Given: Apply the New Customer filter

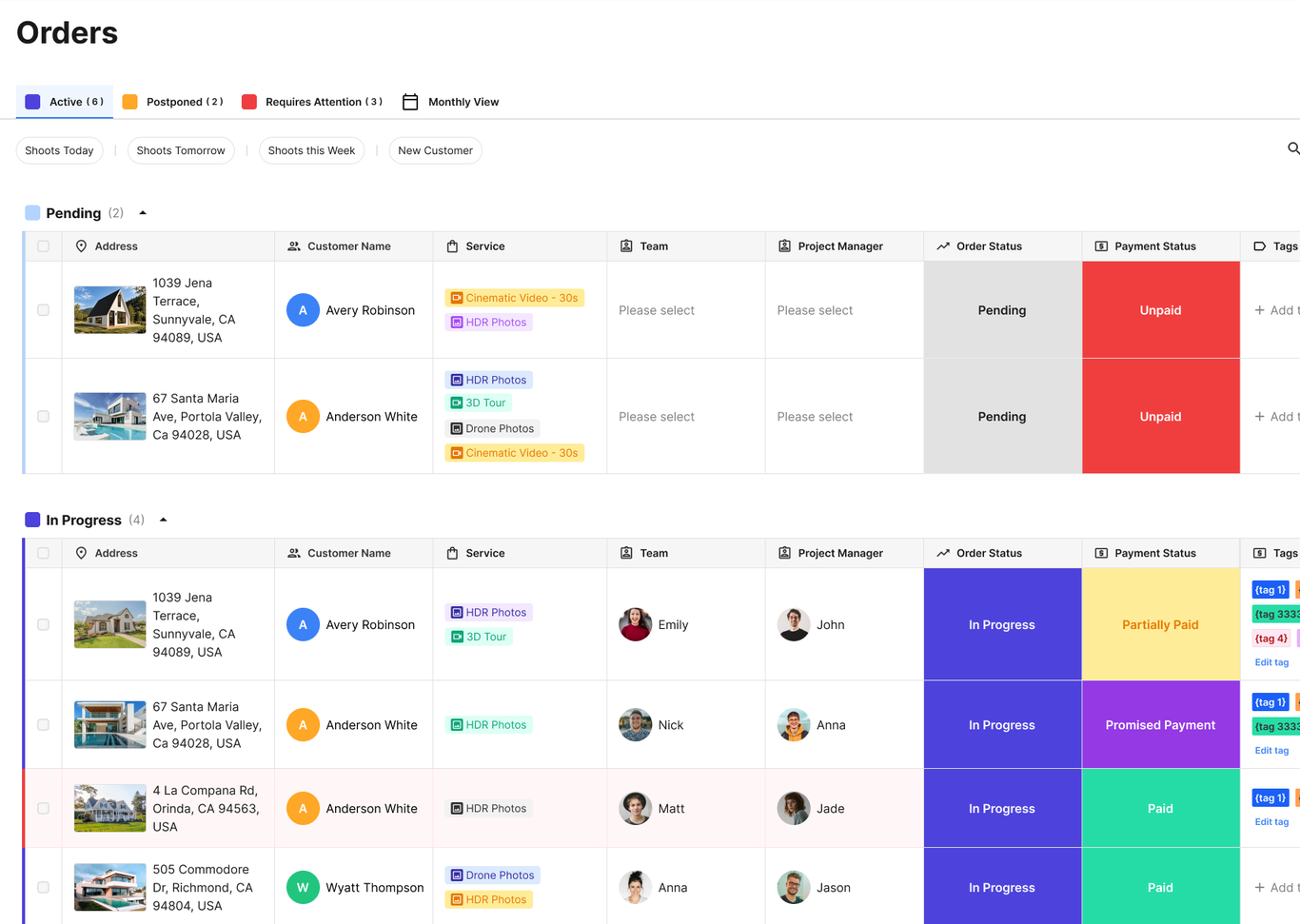Looking at the screenshot, I should click(435, 150).
